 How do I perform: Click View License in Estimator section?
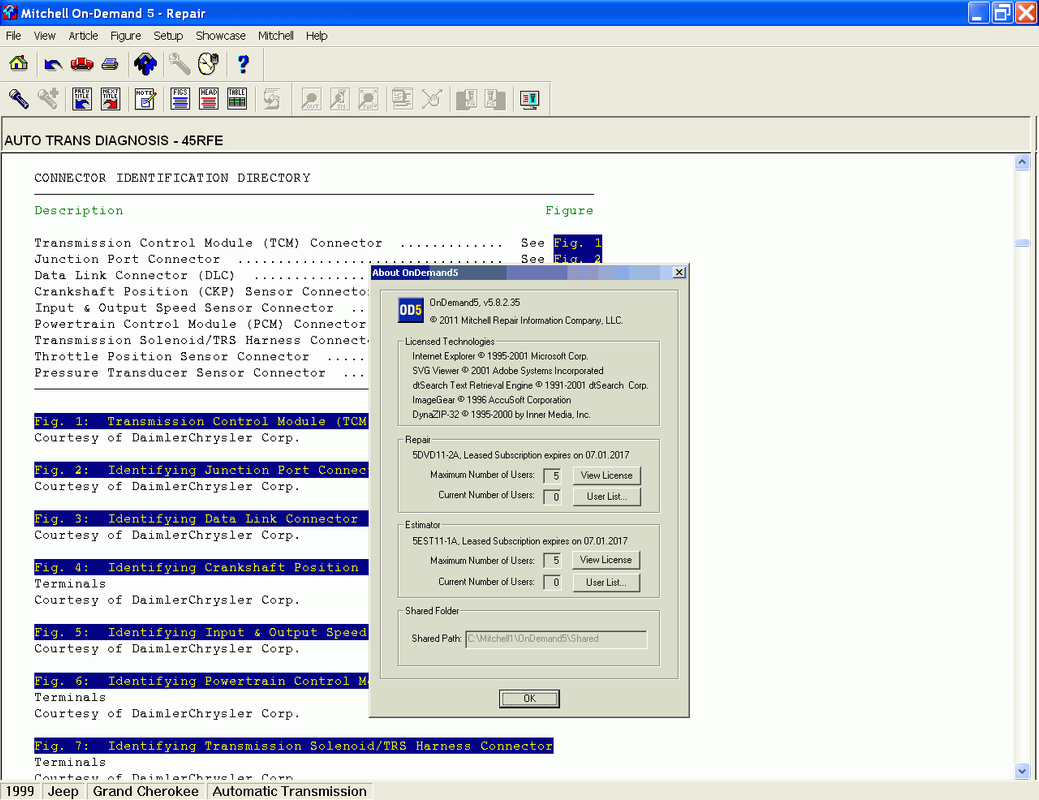pos(606,560)
